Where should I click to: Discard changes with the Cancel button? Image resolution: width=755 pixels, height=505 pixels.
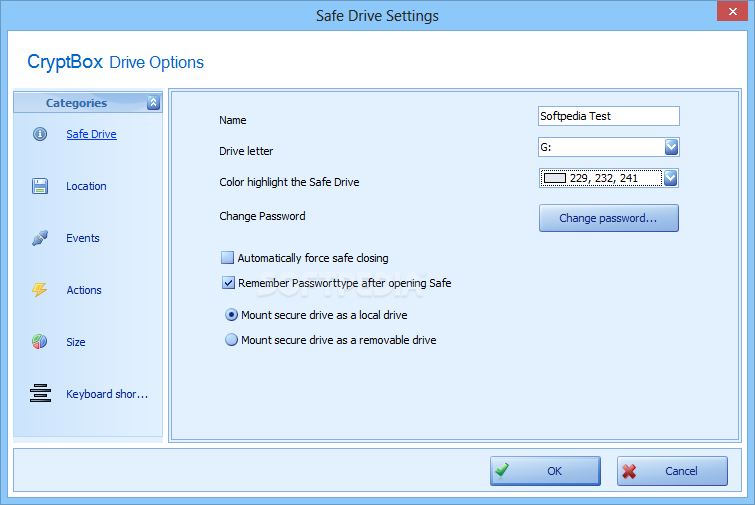pos(672,471)
